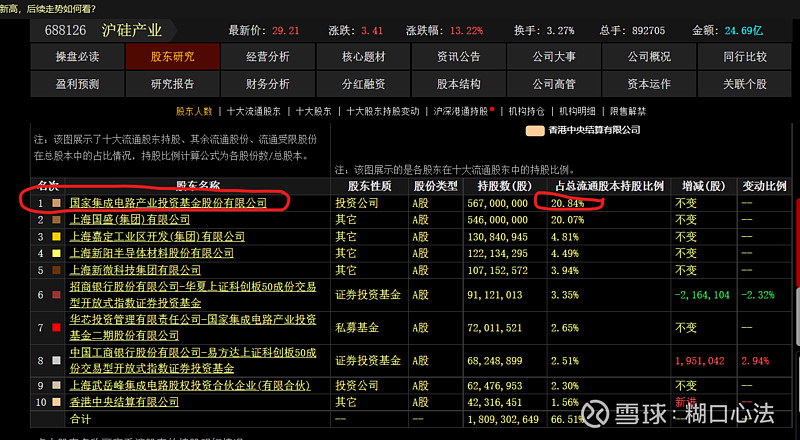The width and height of the screenshot is (800, 440).
Task: Click the stock name 沪硅产业
Action: click(x=132, y=30)
